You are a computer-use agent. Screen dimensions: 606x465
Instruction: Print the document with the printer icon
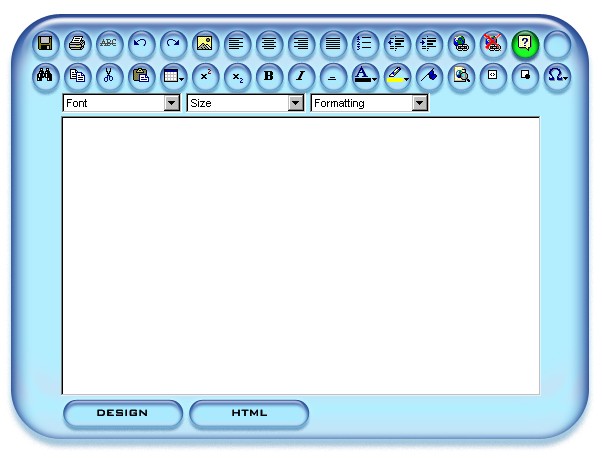point(77,44)
